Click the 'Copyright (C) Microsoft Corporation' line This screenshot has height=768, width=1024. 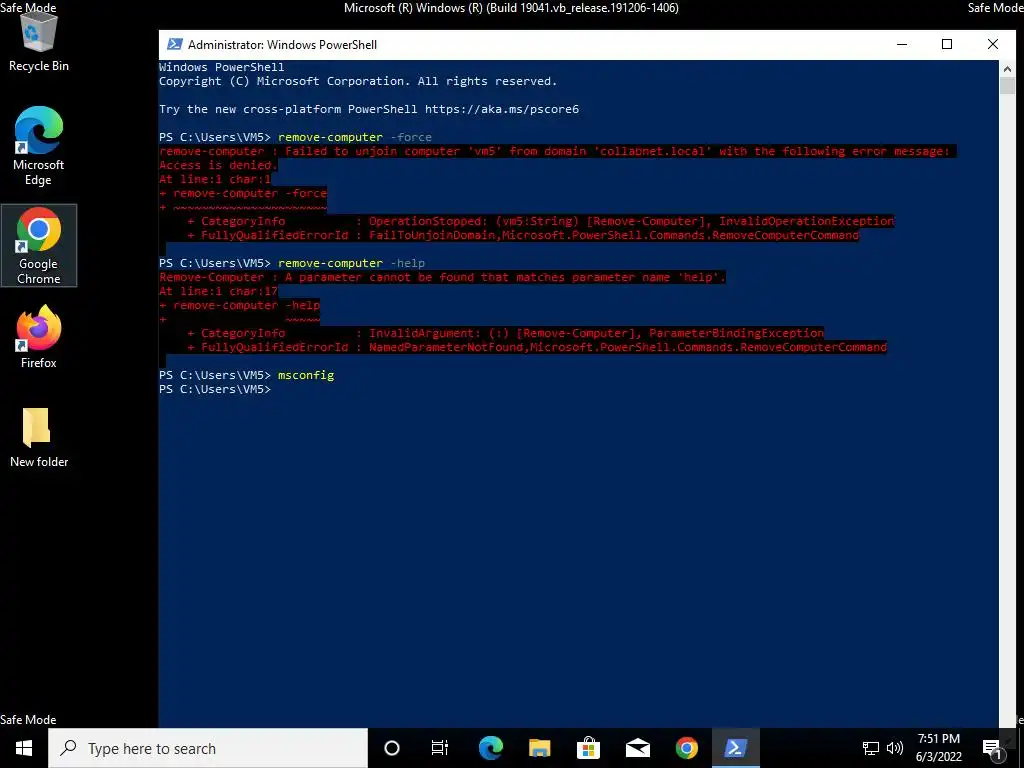coord(358,81)
